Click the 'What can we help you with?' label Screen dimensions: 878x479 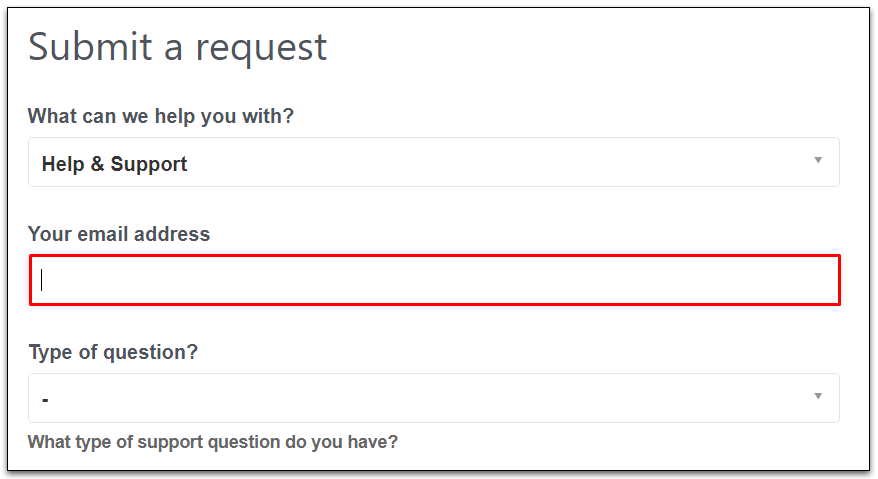(x=161, y=116)
